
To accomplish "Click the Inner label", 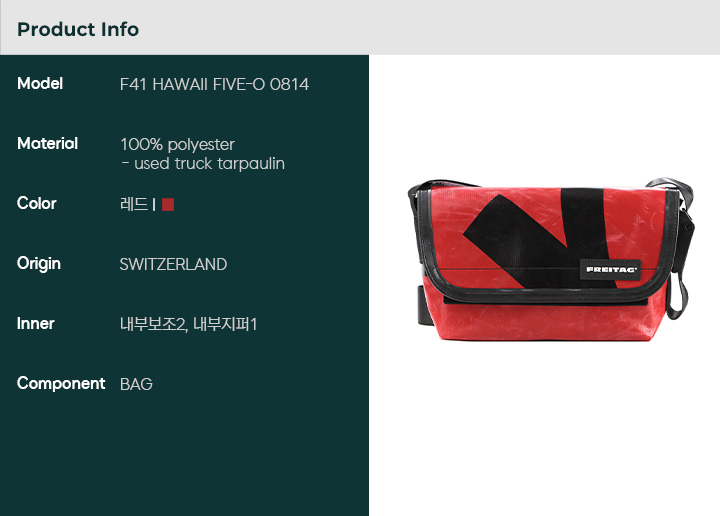I will 35,324.
